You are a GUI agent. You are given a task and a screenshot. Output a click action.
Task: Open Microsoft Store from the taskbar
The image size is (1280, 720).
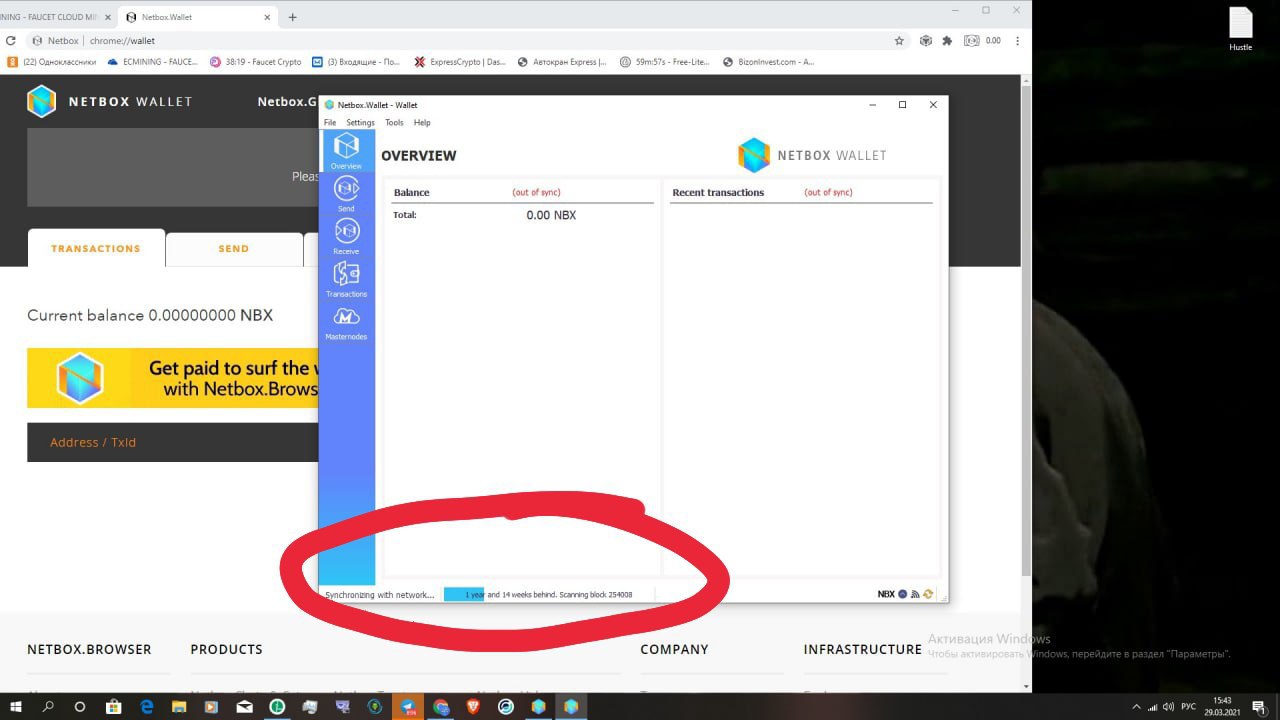point(113,707)
